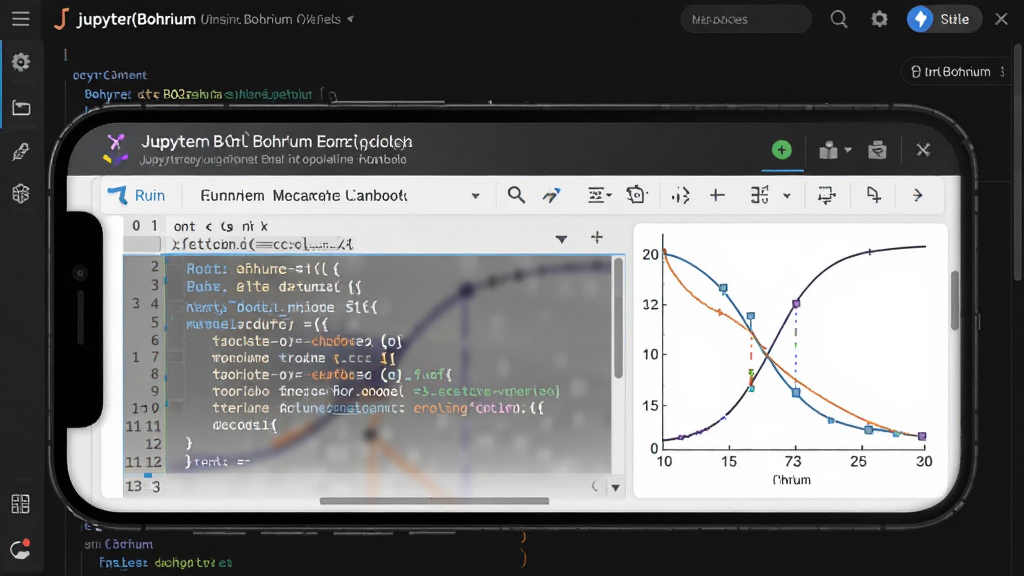Viewport: 1024px width, 576px height.
Task: Open the grid panel icon in sidebar
Action: (21, 504)
